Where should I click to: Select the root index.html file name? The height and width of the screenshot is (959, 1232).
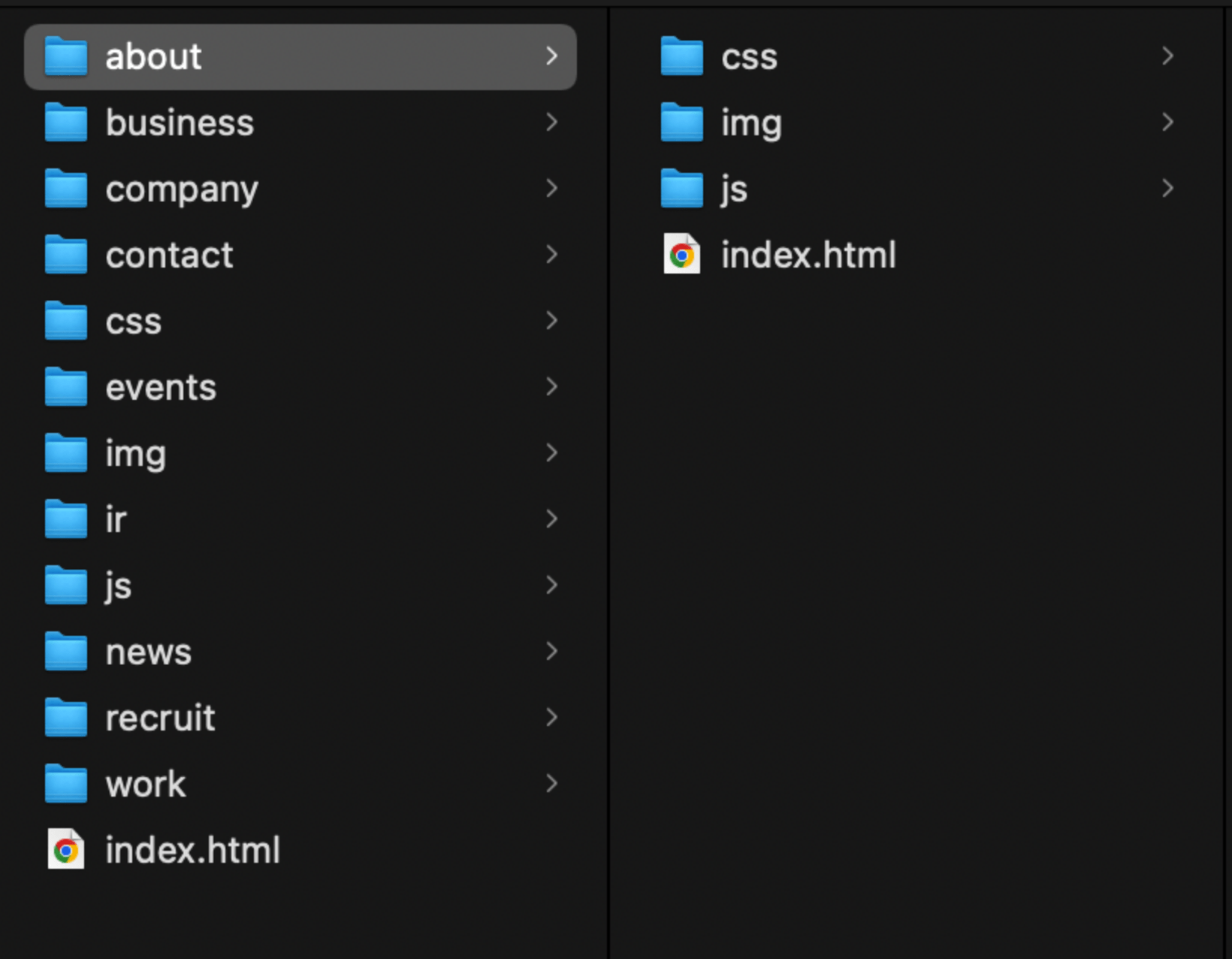[x=193, y=850]
